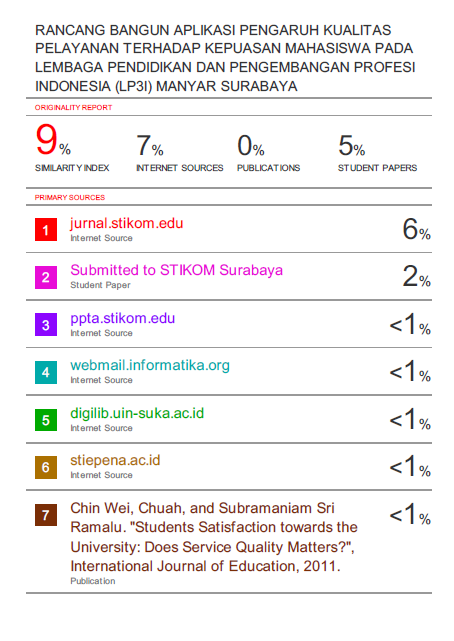The height and width of the screenshot is (641, 454).
Task: Open the digilib.uin-suka.ac.id source link
Action: 137,413
